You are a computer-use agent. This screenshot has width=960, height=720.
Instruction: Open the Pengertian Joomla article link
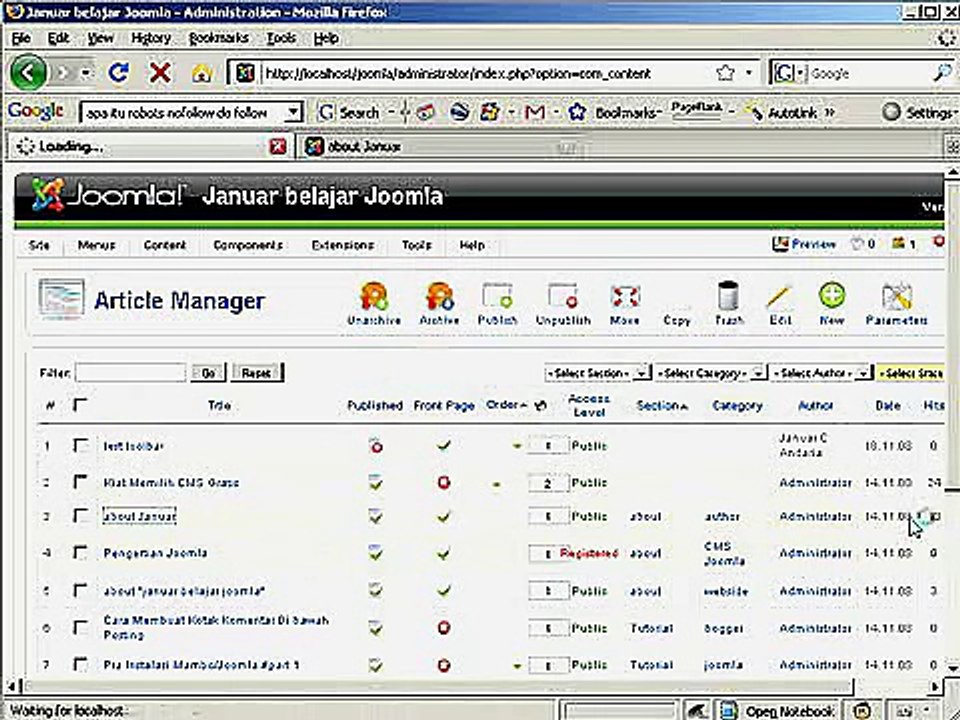click(x=155, y=553)
